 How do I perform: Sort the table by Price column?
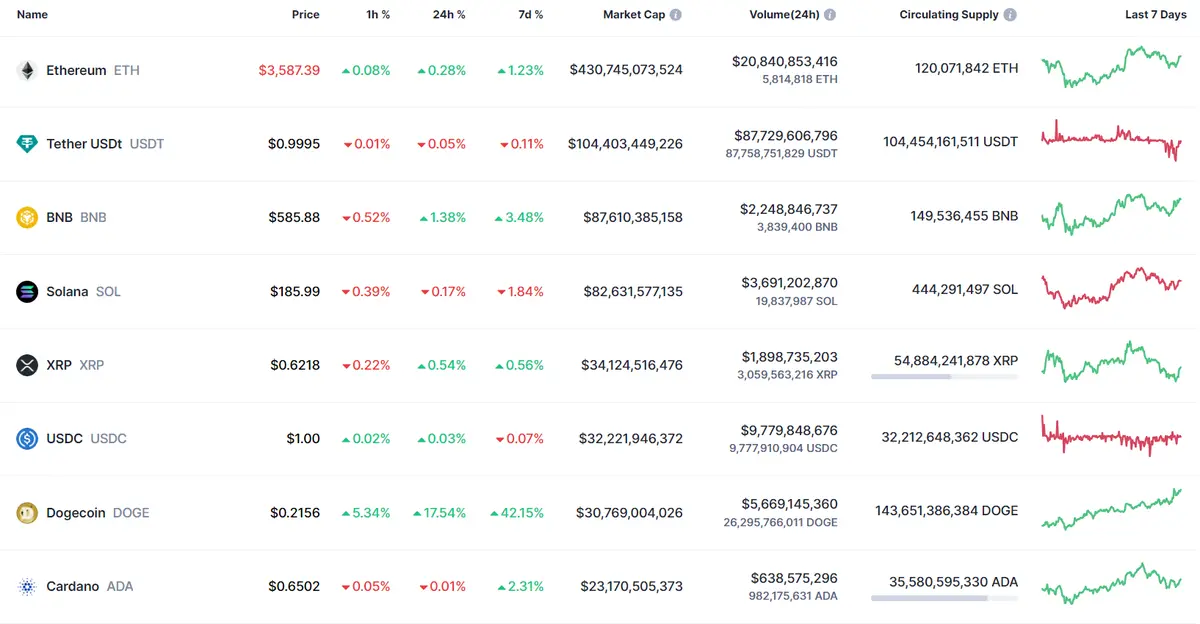[x=305, y=14]
